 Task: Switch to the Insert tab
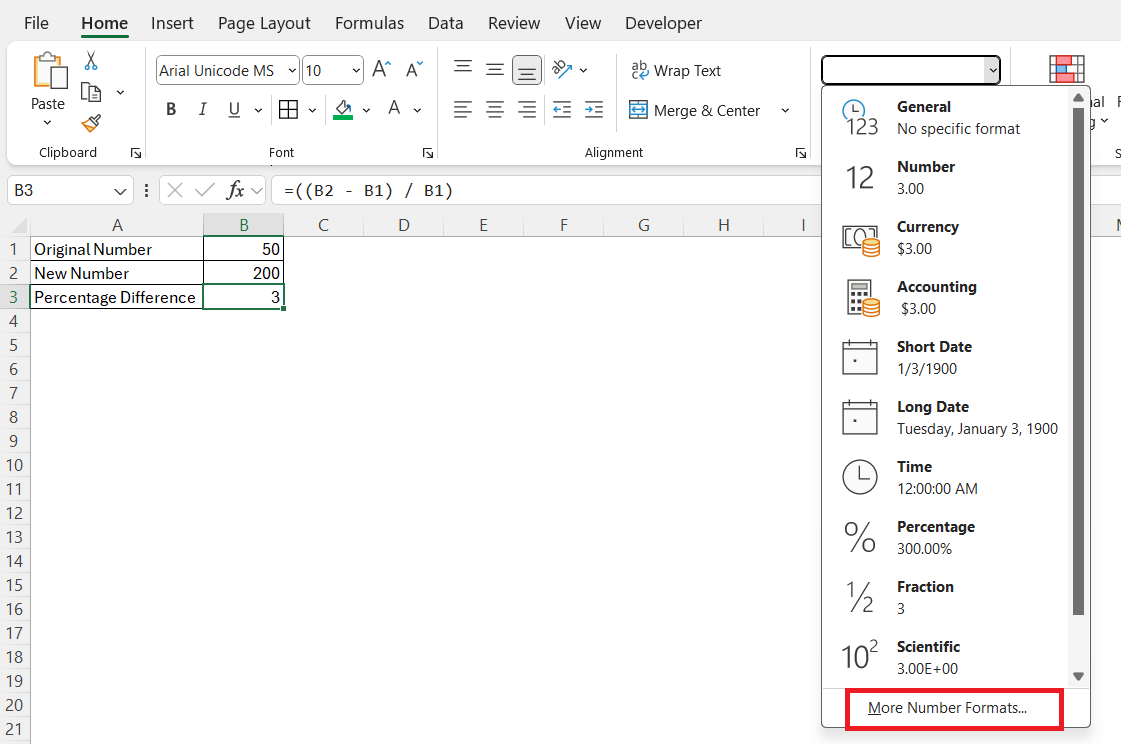coord(172,24)
